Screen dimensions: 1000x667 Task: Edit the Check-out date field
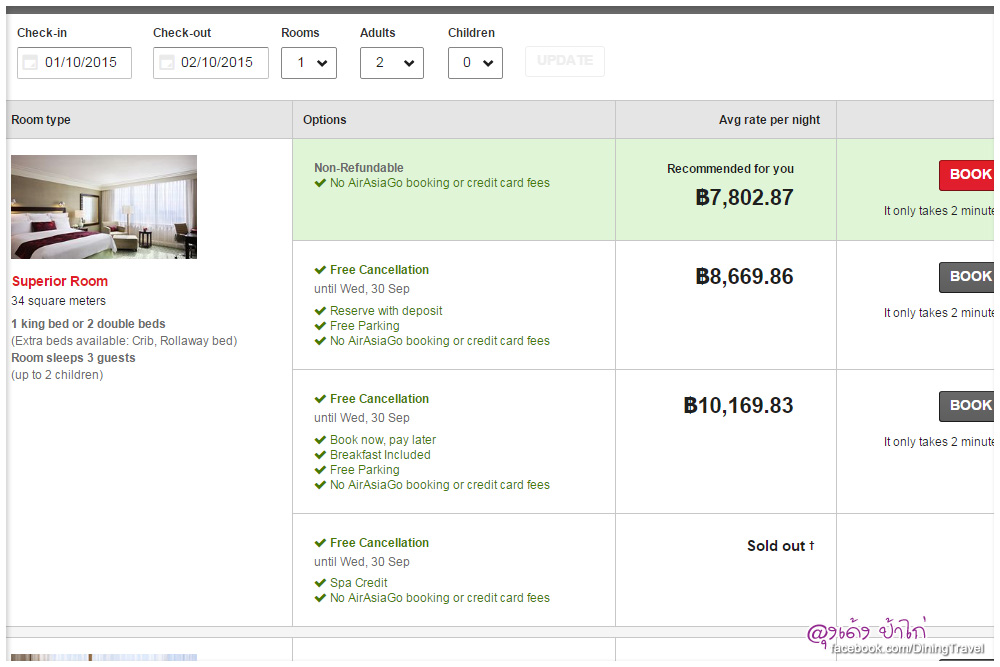217,63
